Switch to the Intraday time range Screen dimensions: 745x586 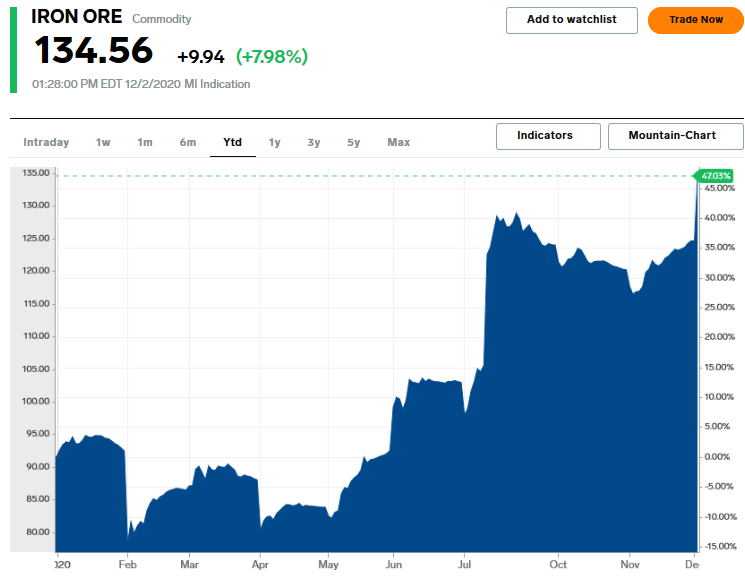click(46, 142)
